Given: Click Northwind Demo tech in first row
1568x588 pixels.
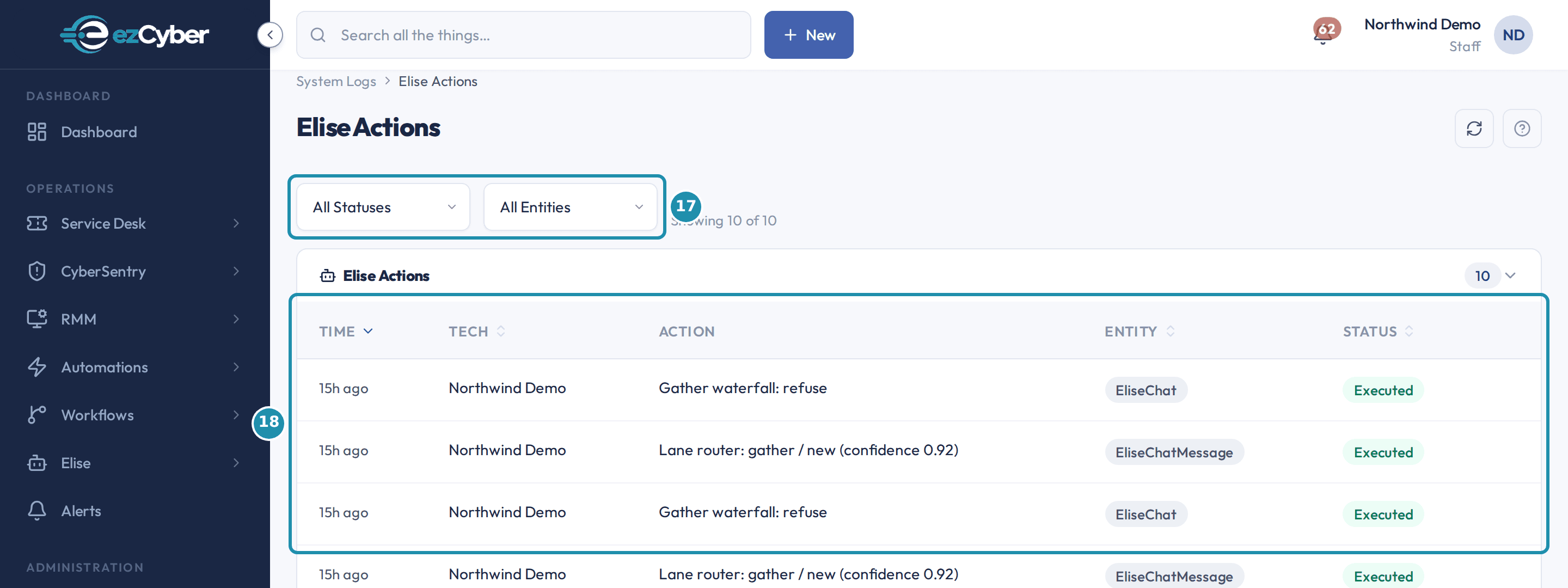Looking at the screenshot, I should coord(506,388).
